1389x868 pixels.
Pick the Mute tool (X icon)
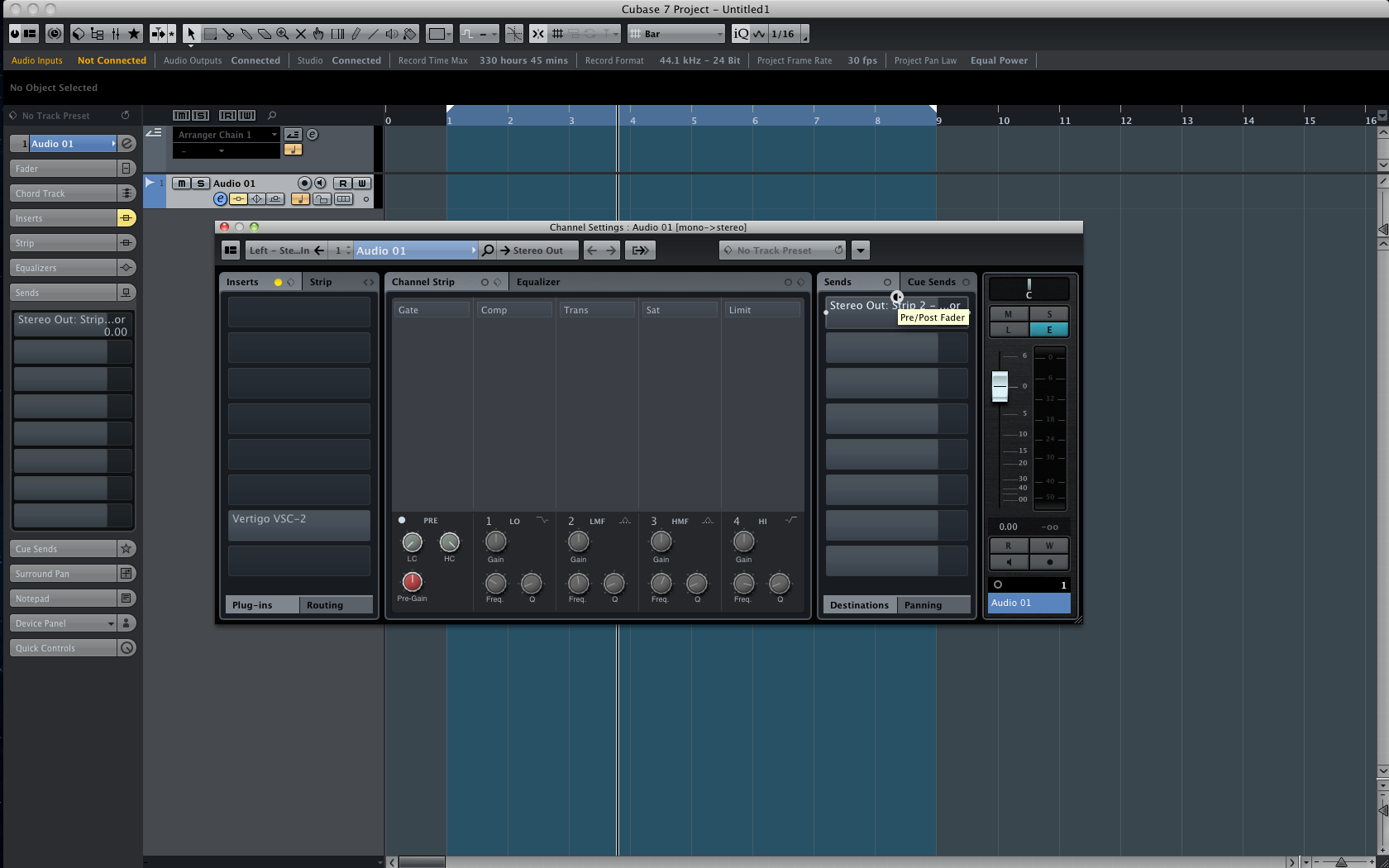[301, 34]
